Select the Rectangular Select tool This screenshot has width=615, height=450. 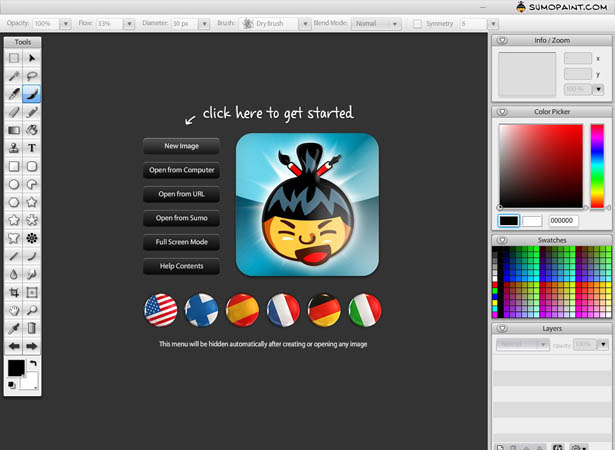14,58
